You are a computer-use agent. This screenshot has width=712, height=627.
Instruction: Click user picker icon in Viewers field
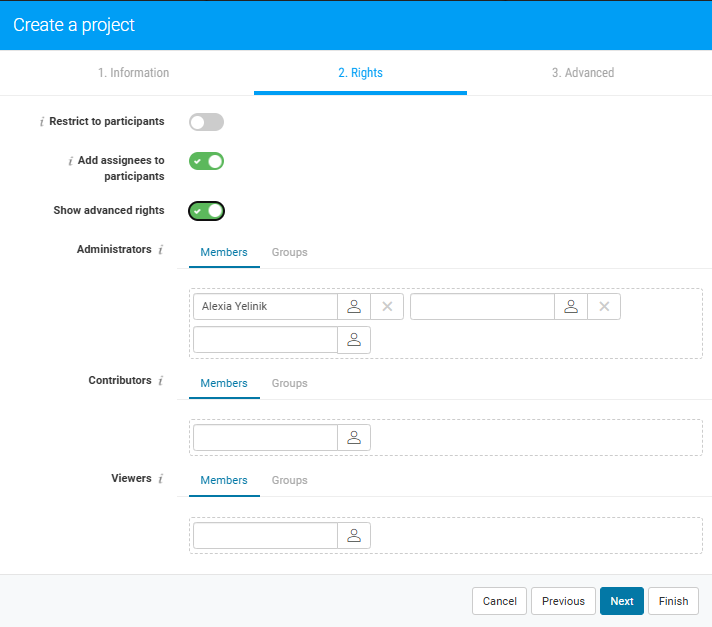pos(354,535)
